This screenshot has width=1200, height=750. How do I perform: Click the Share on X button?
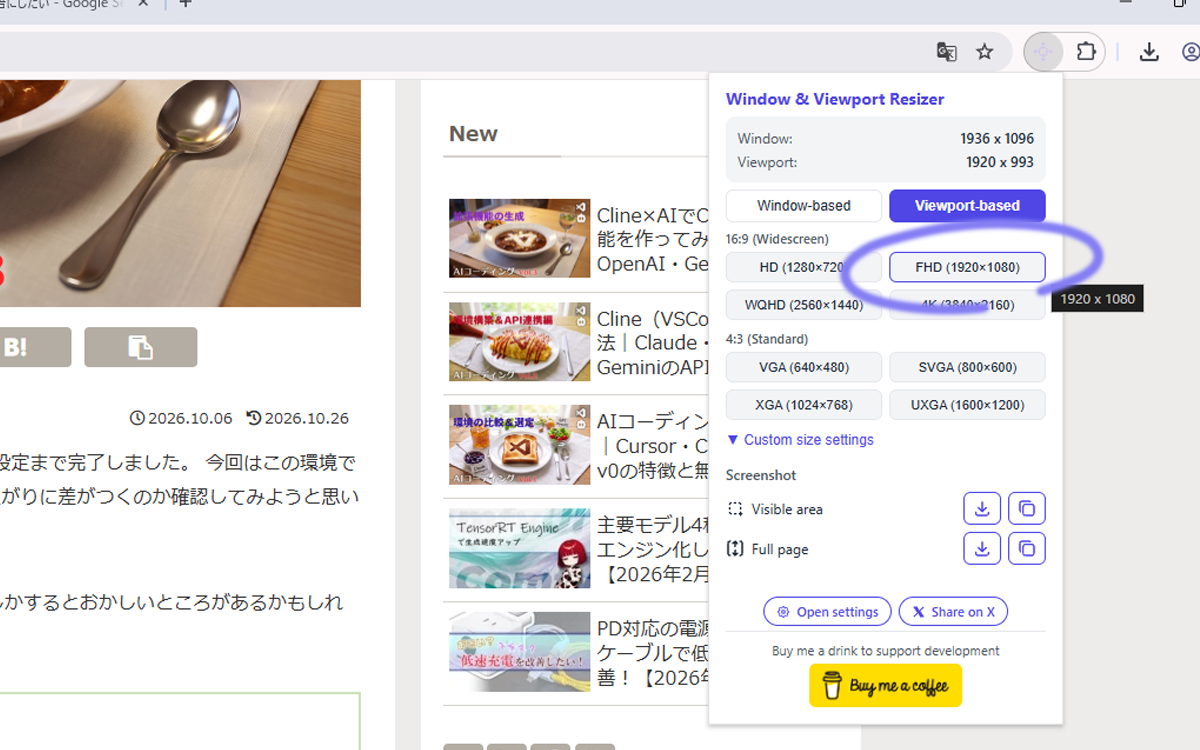pos(953,612)
